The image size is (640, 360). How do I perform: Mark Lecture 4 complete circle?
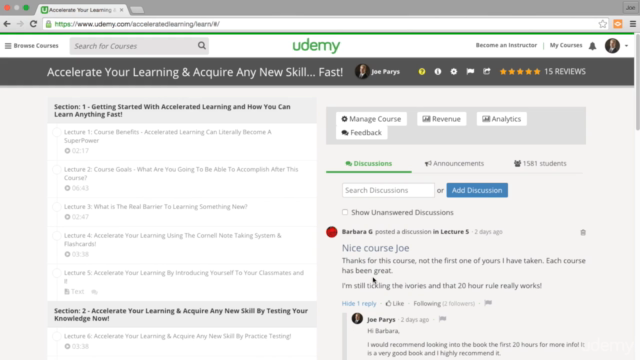[x=57, y=236]
